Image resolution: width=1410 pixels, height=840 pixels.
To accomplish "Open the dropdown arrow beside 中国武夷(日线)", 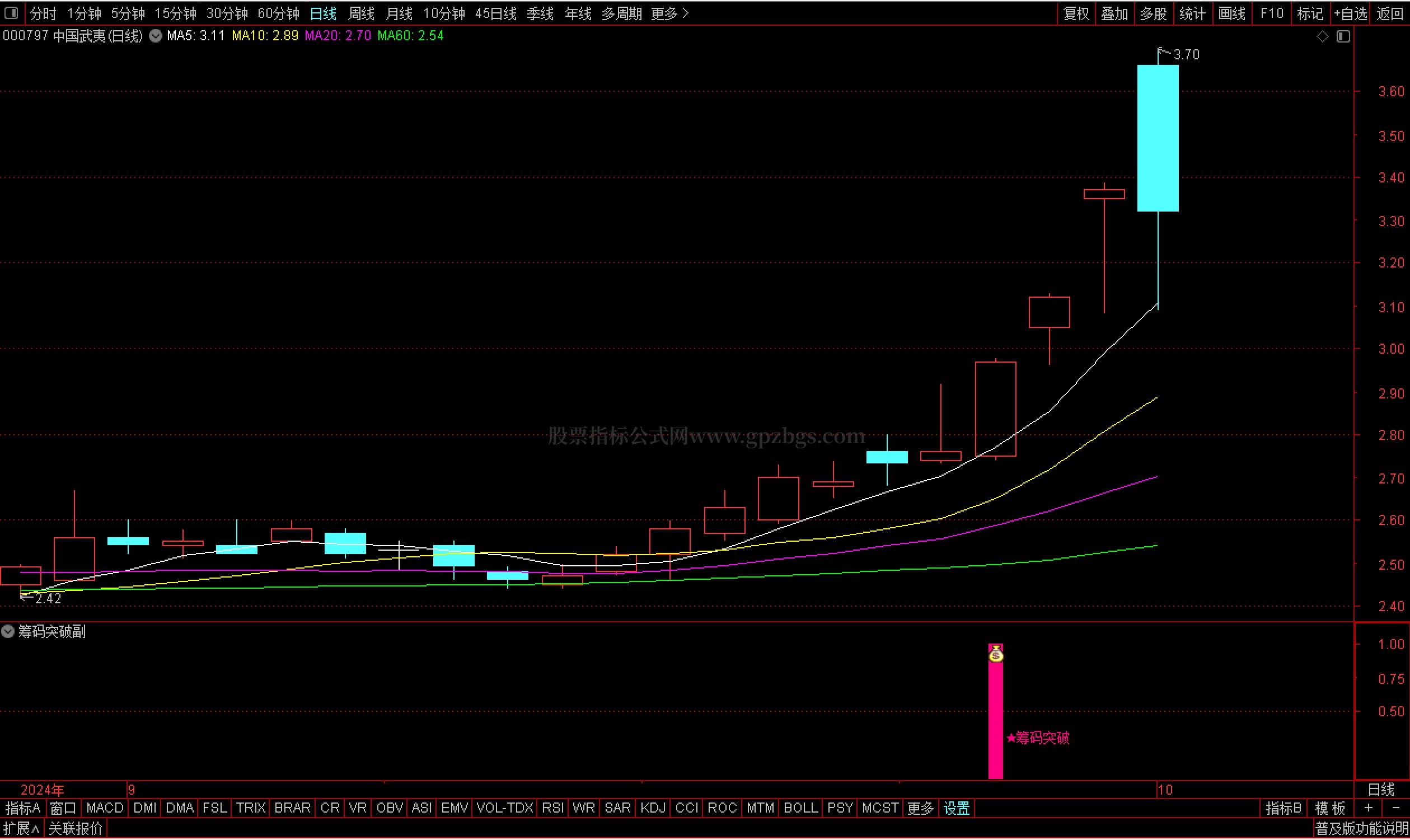I will (156, 36).
